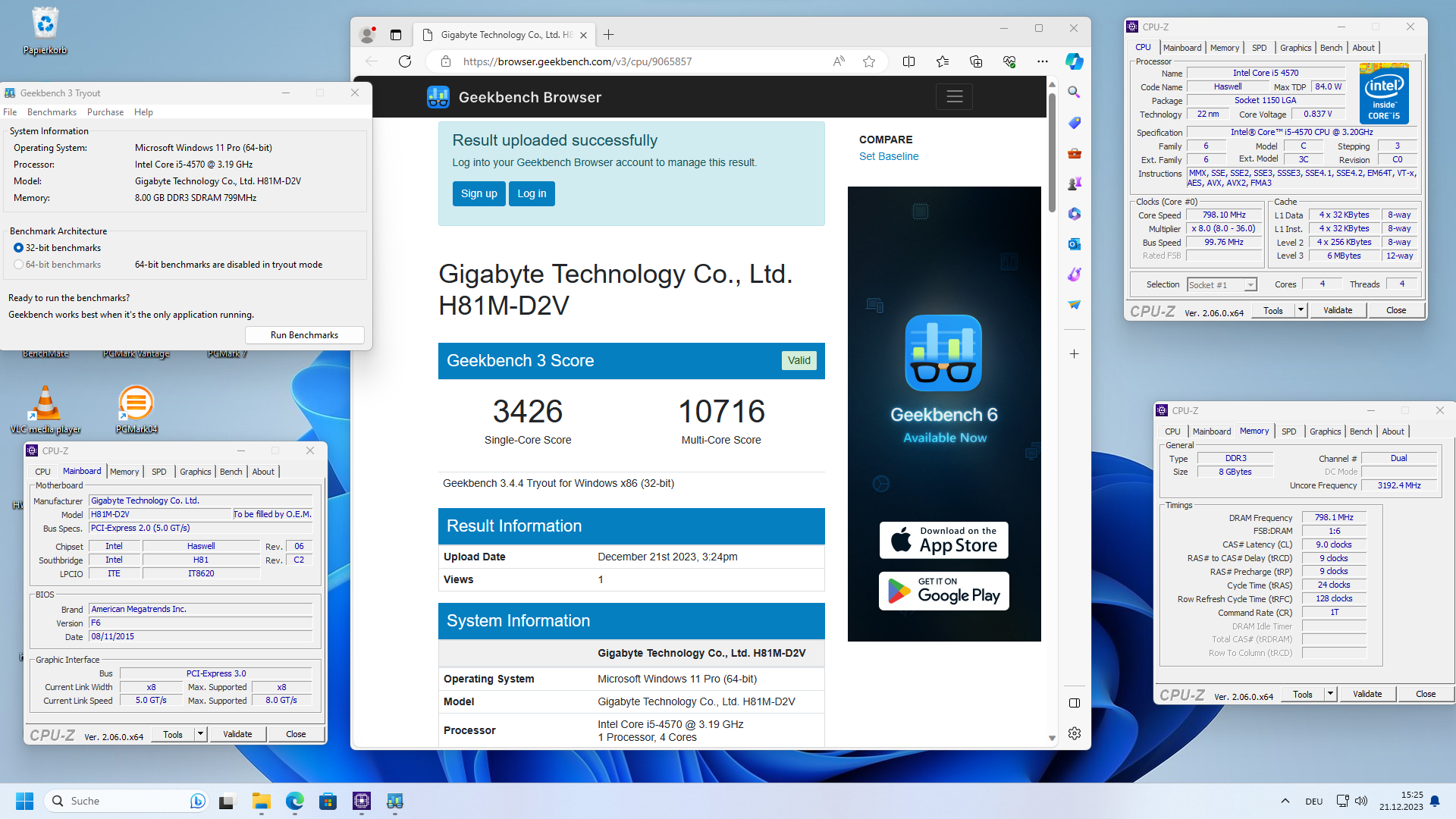Refresh the Geekbench Browser page

pyautogui.click(x=405, y=61)
